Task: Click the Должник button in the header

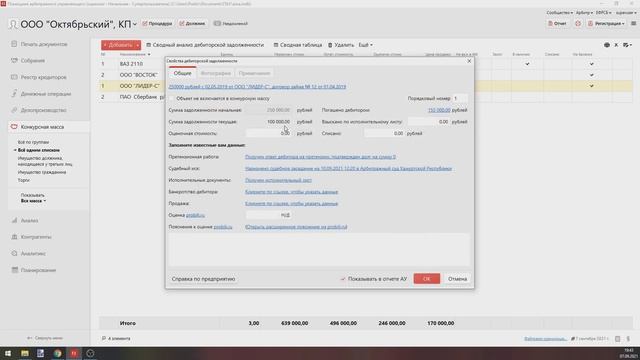Action: tap(192, 24)
